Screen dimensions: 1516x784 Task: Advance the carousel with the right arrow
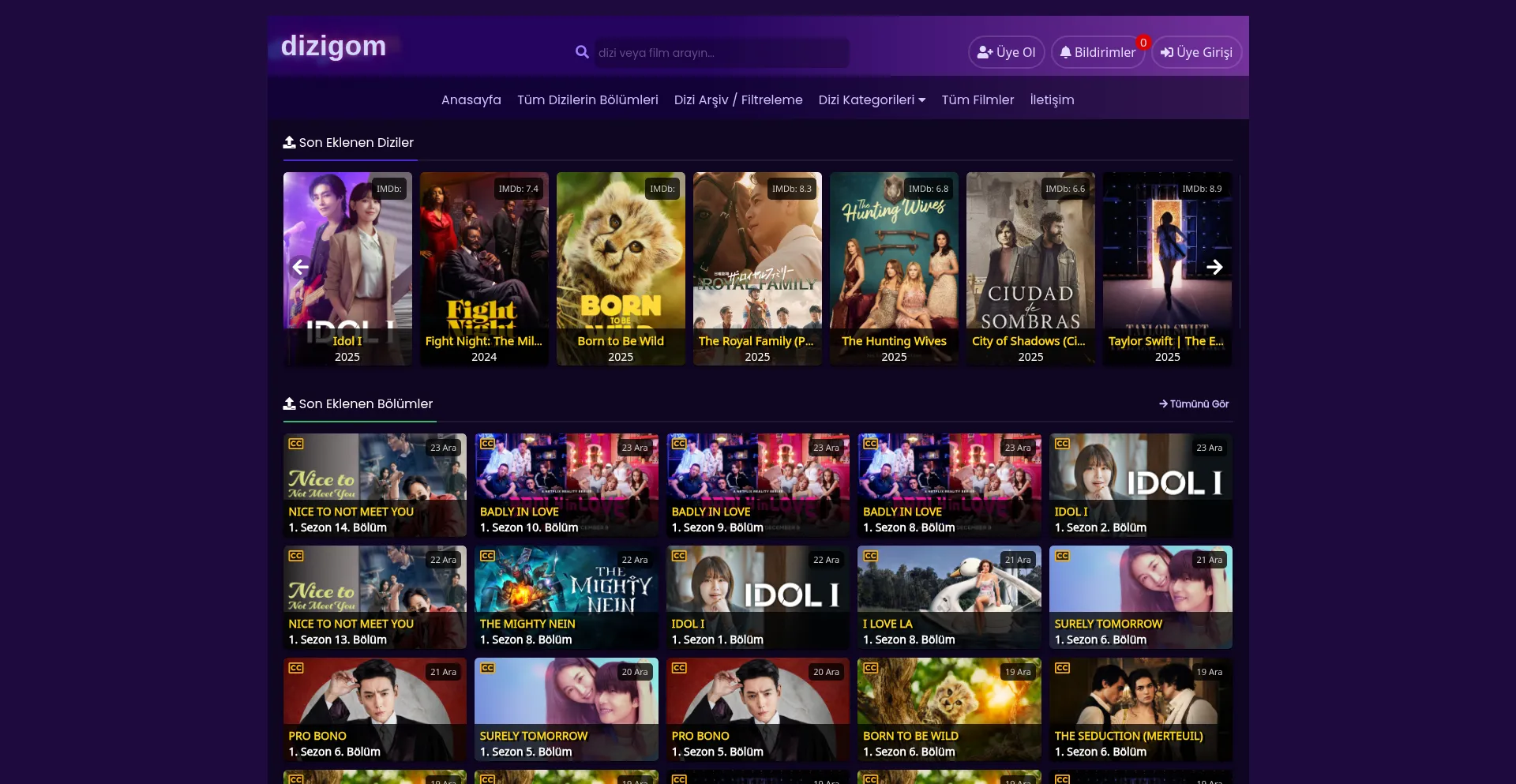[1215, 268]
